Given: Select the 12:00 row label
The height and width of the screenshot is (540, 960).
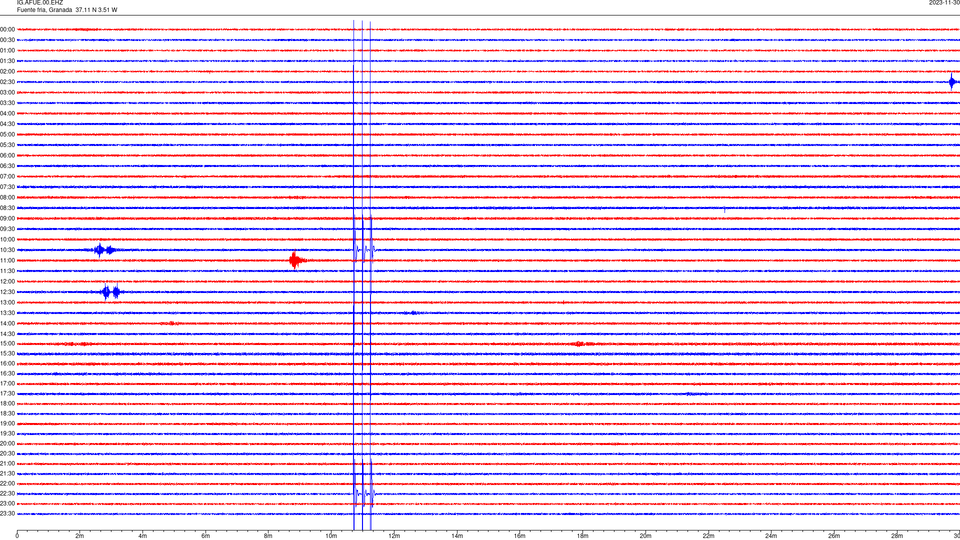Looking at the screenshot, I should (7, 282).
